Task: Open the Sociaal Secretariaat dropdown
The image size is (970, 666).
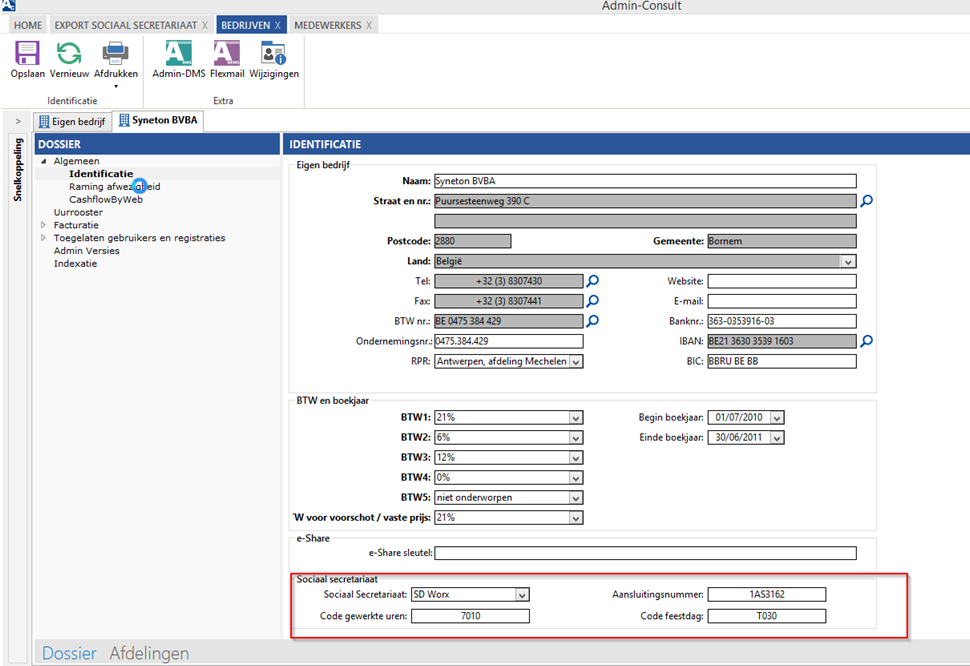Action: pos(521,595)
